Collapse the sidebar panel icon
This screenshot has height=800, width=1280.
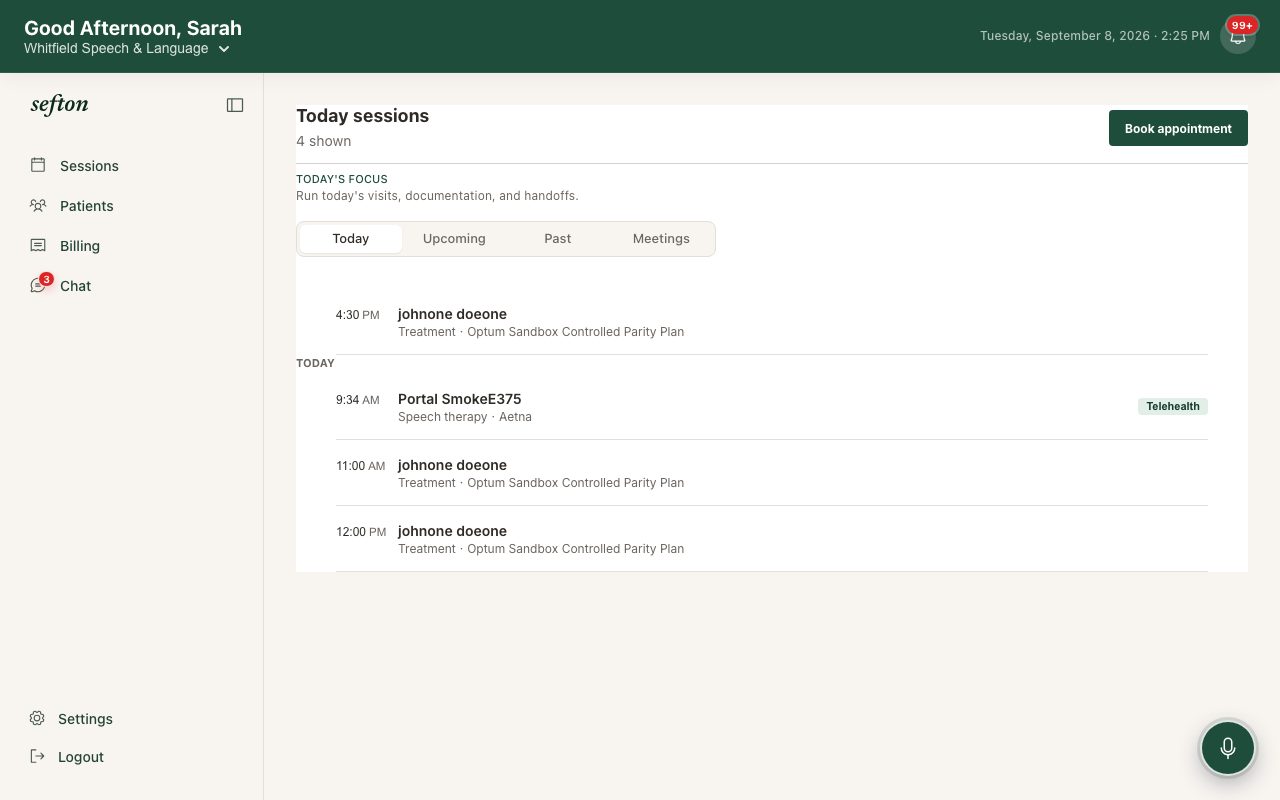tap(235, 105)
